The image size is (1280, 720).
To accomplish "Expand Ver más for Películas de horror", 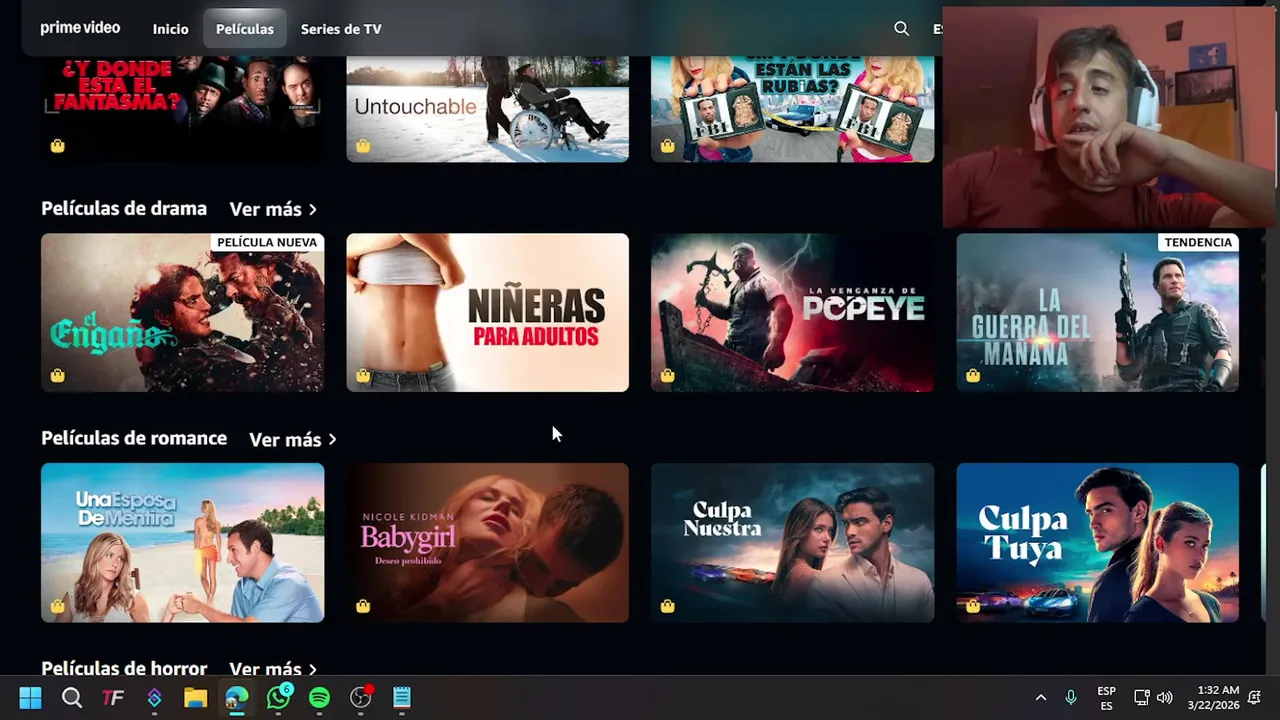I will pos(273,668).
